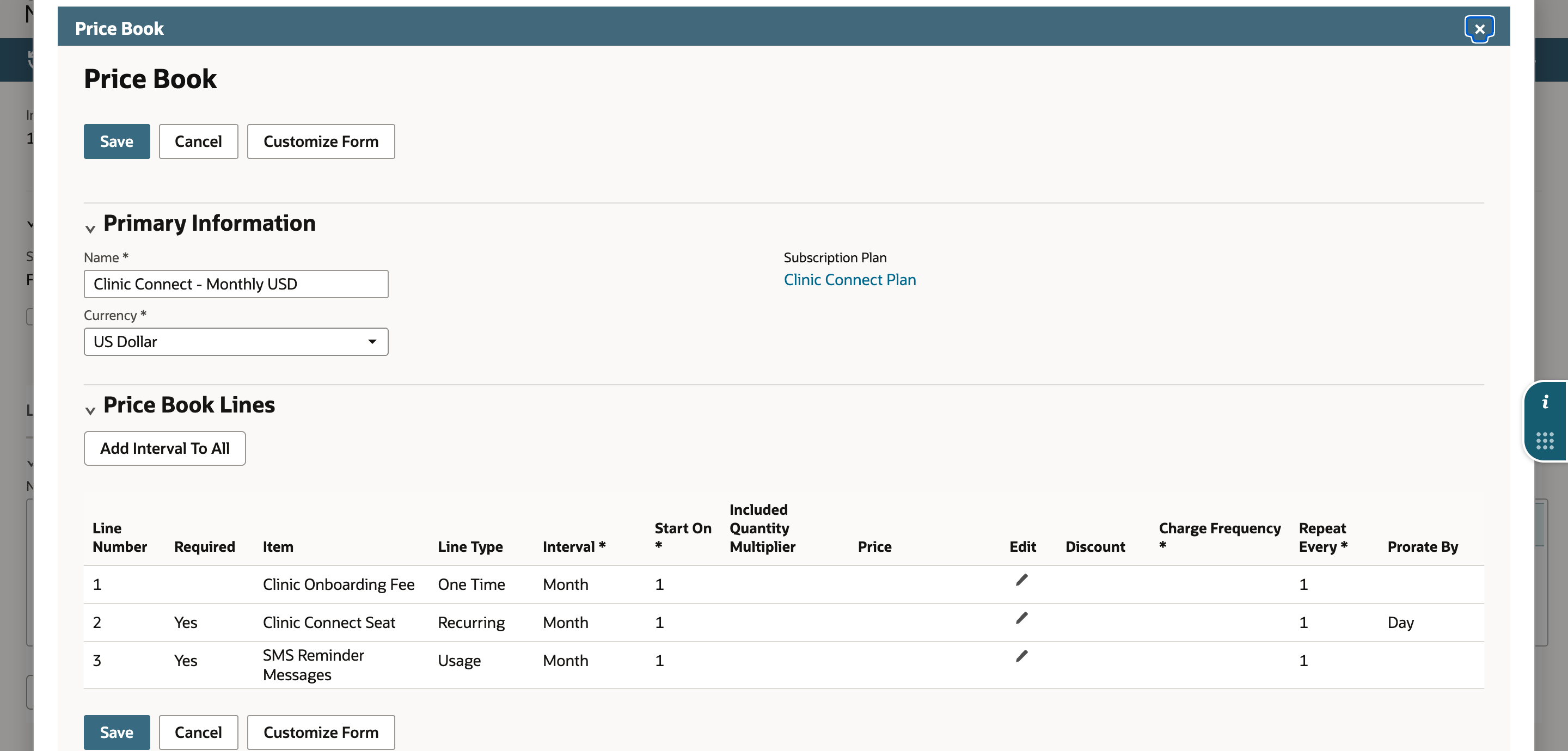Click the Interval column header
The width and height of the screenshot is (1568, 751).
(x=574, y=547)
